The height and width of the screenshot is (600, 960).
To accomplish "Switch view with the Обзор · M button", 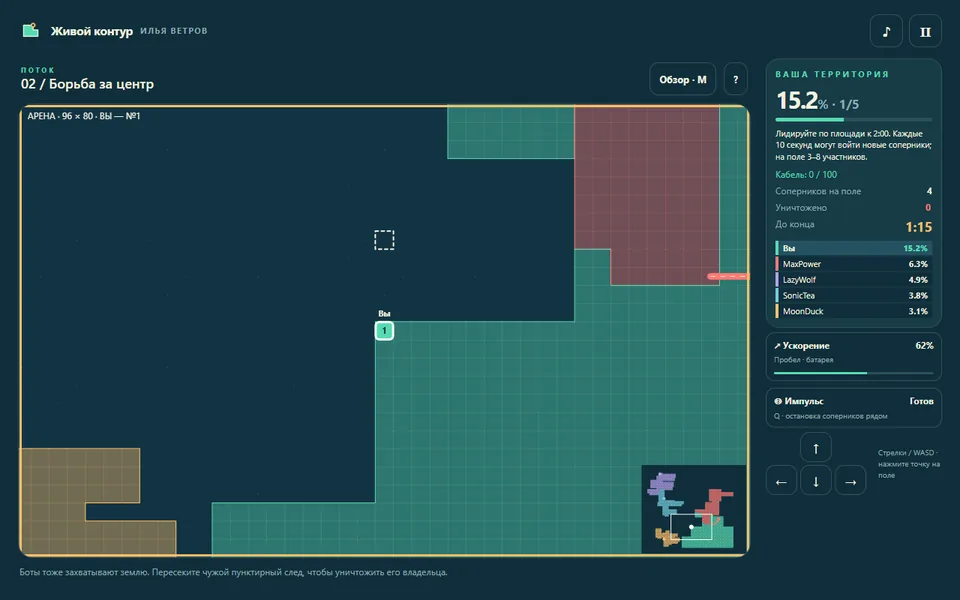I will point(683,79).
